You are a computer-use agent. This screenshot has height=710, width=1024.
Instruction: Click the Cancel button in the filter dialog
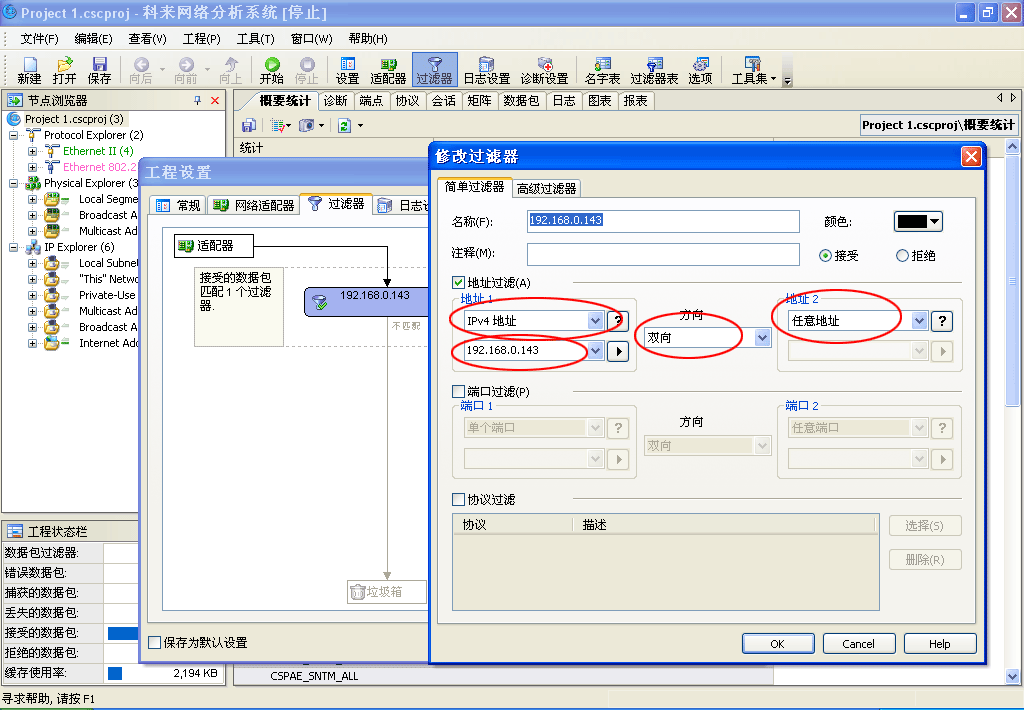pos(858,644)
